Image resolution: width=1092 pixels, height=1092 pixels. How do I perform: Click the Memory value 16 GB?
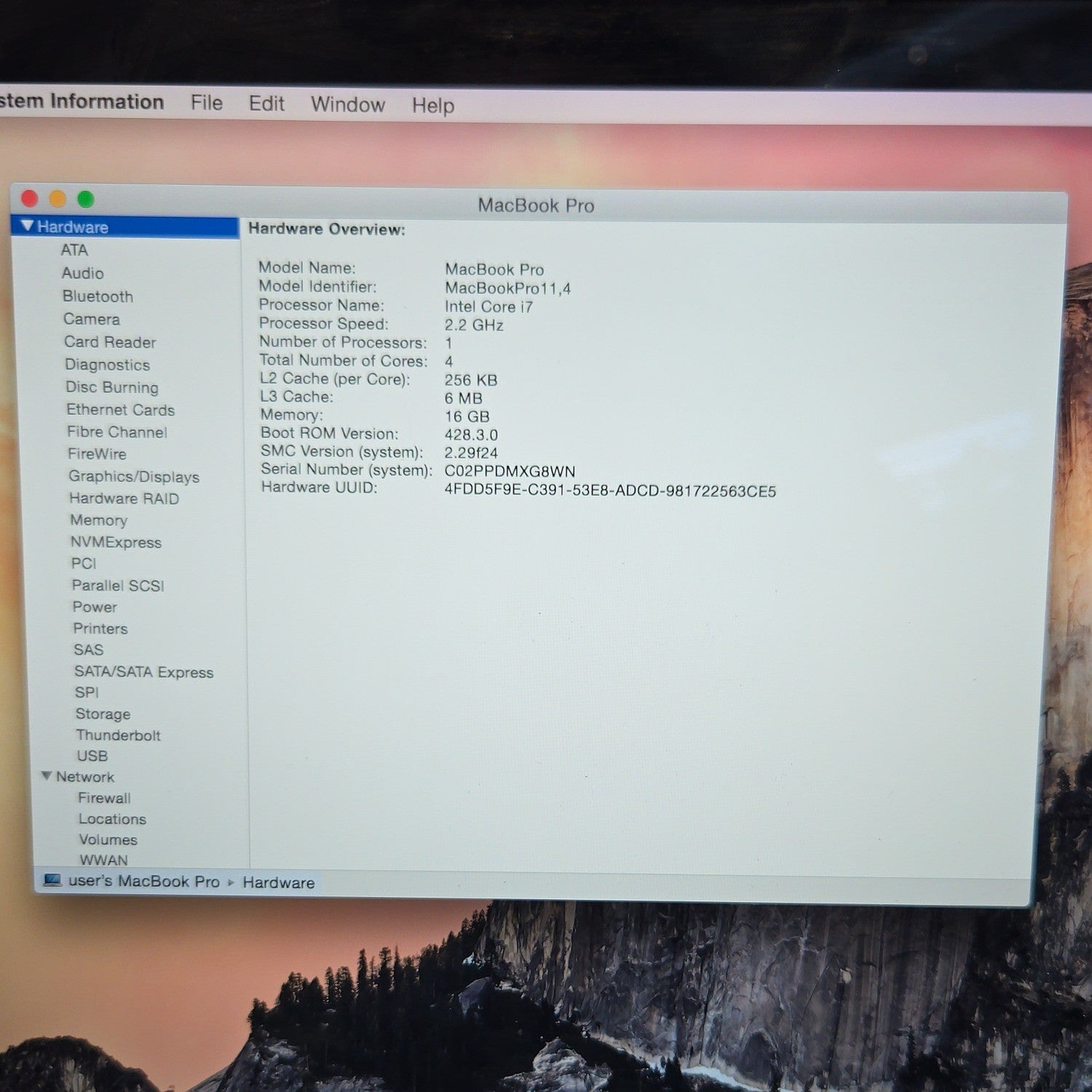(x=467, y=416)
